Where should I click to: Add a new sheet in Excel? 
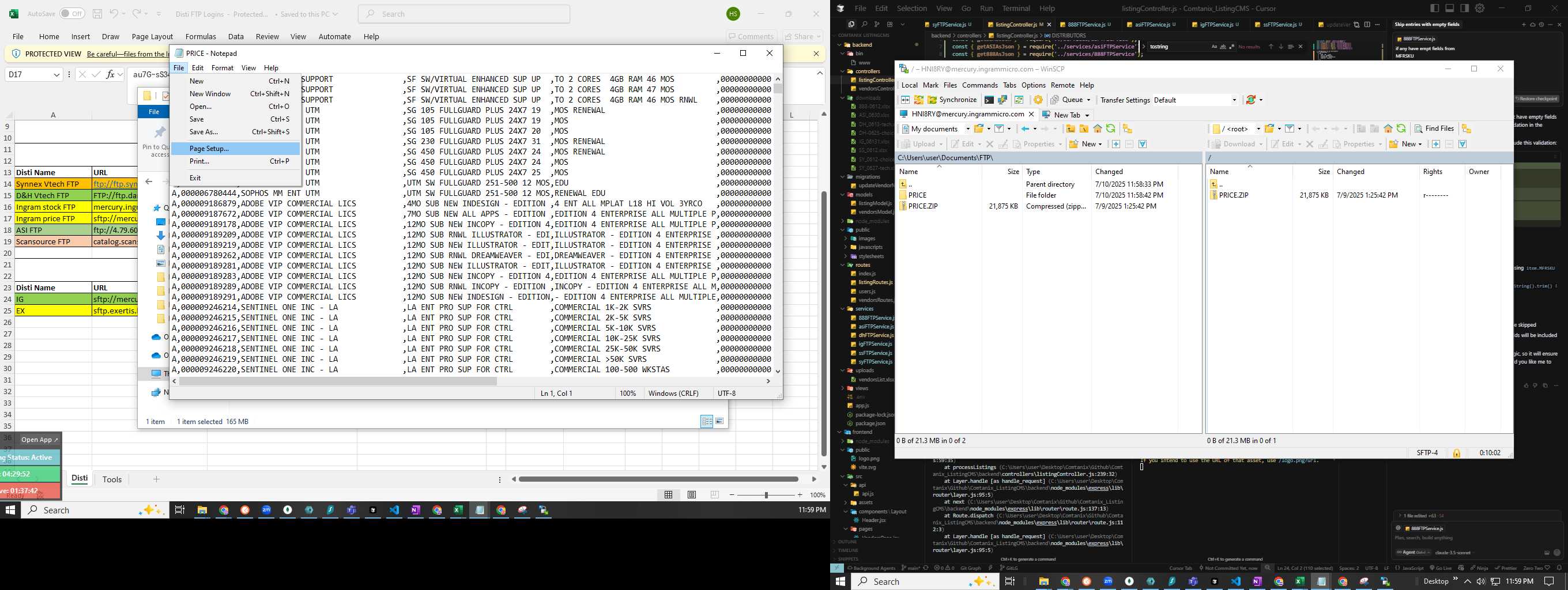tap(156, 479)
